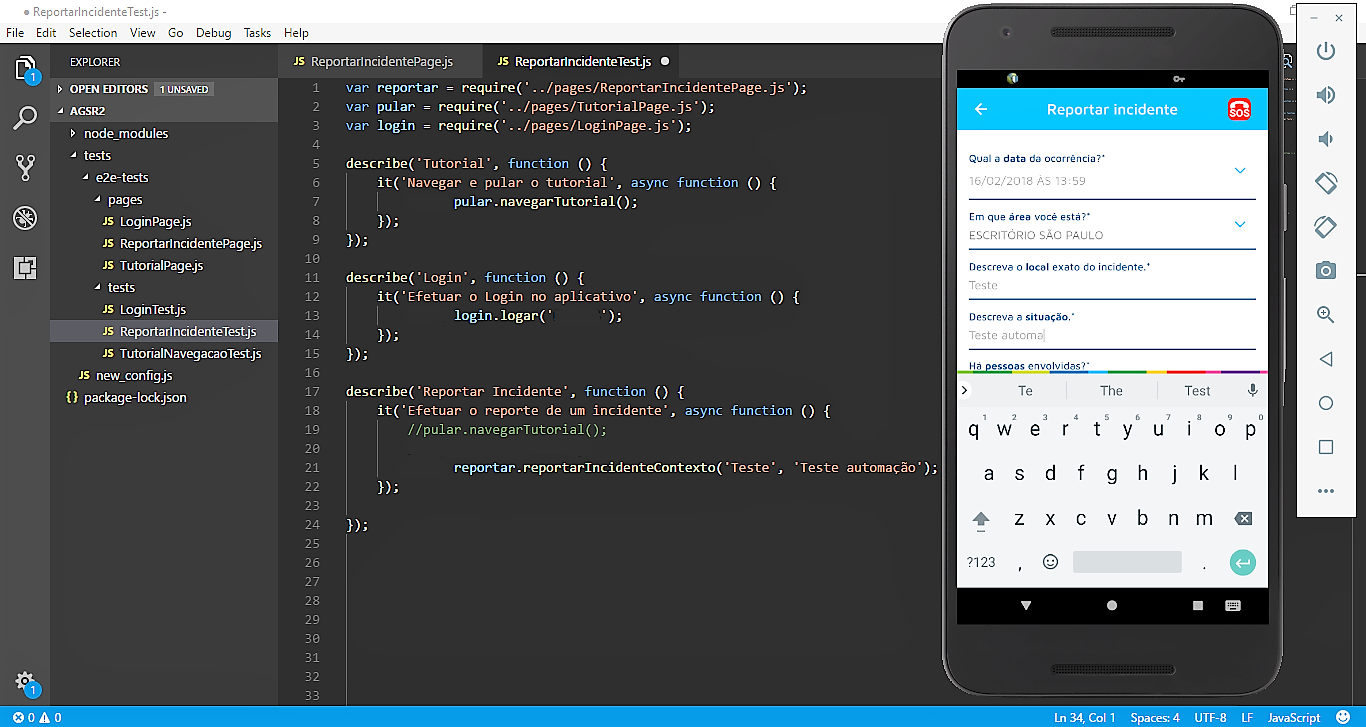The image size is (1366, 727).
Task: Tap the emoji key on keyboard
Action: [1050, 562]
